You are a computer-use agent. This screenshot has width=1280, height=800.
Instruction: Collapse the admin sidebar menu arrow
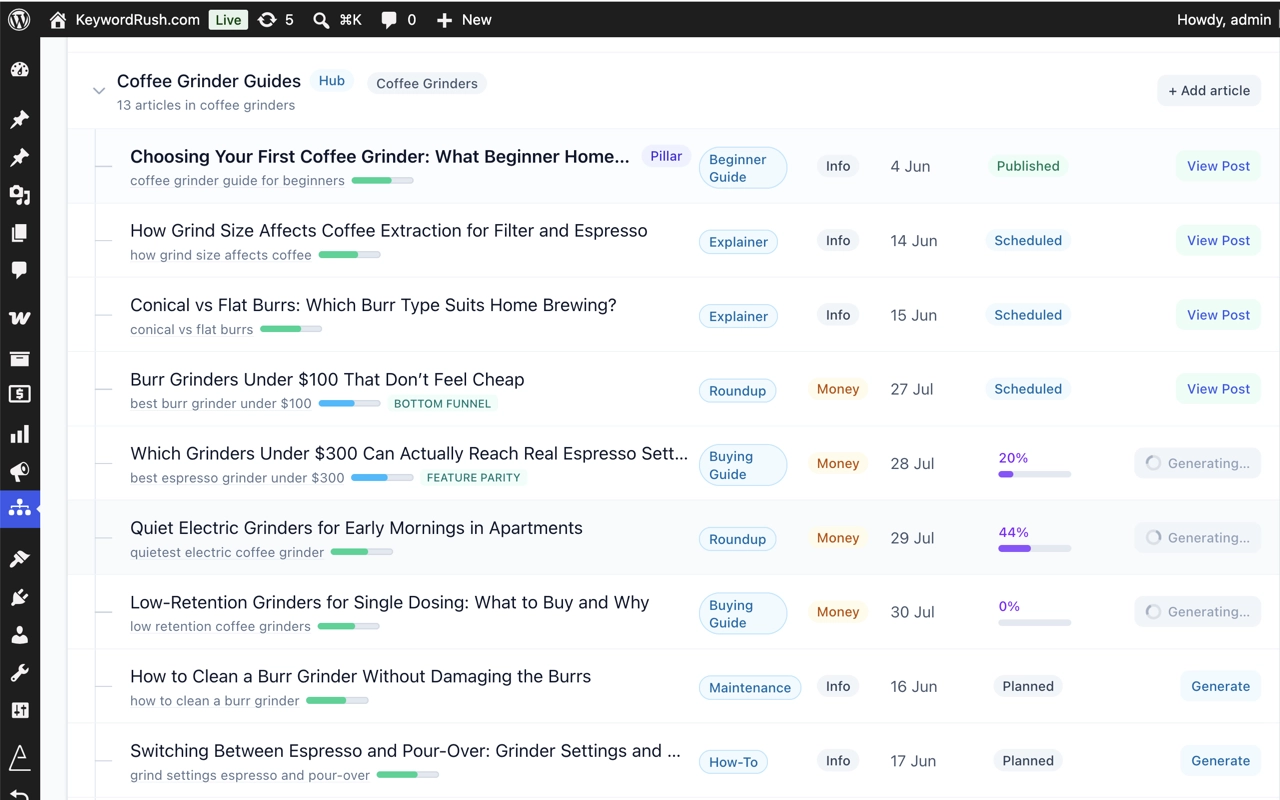(19, 793)
